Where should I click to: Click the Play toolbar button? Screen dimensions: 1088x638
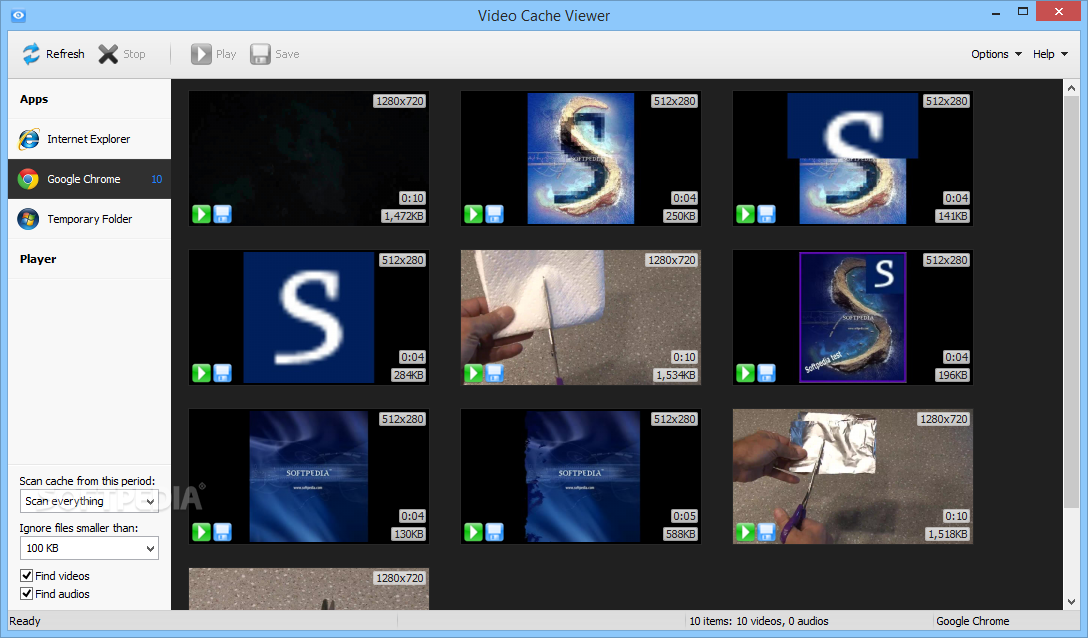[x=214, y=54]
